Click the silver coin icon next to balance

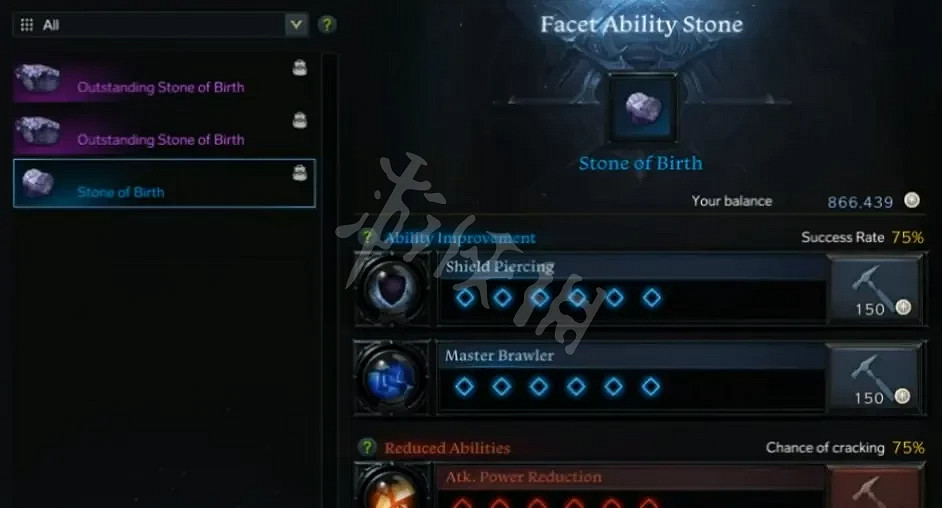coord(911,201)
